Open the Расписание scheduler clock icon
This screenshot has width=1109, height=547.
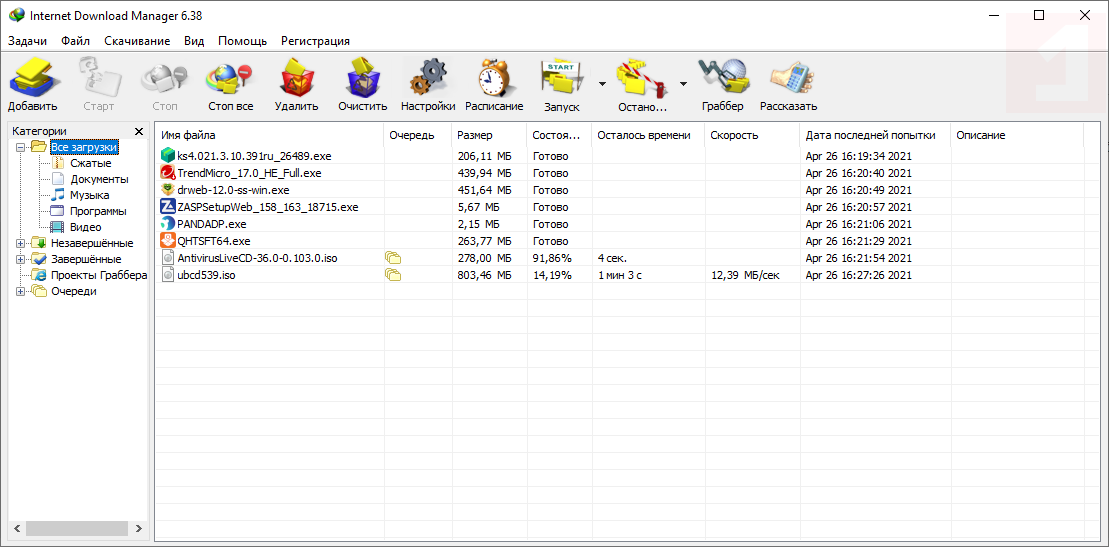494,78
